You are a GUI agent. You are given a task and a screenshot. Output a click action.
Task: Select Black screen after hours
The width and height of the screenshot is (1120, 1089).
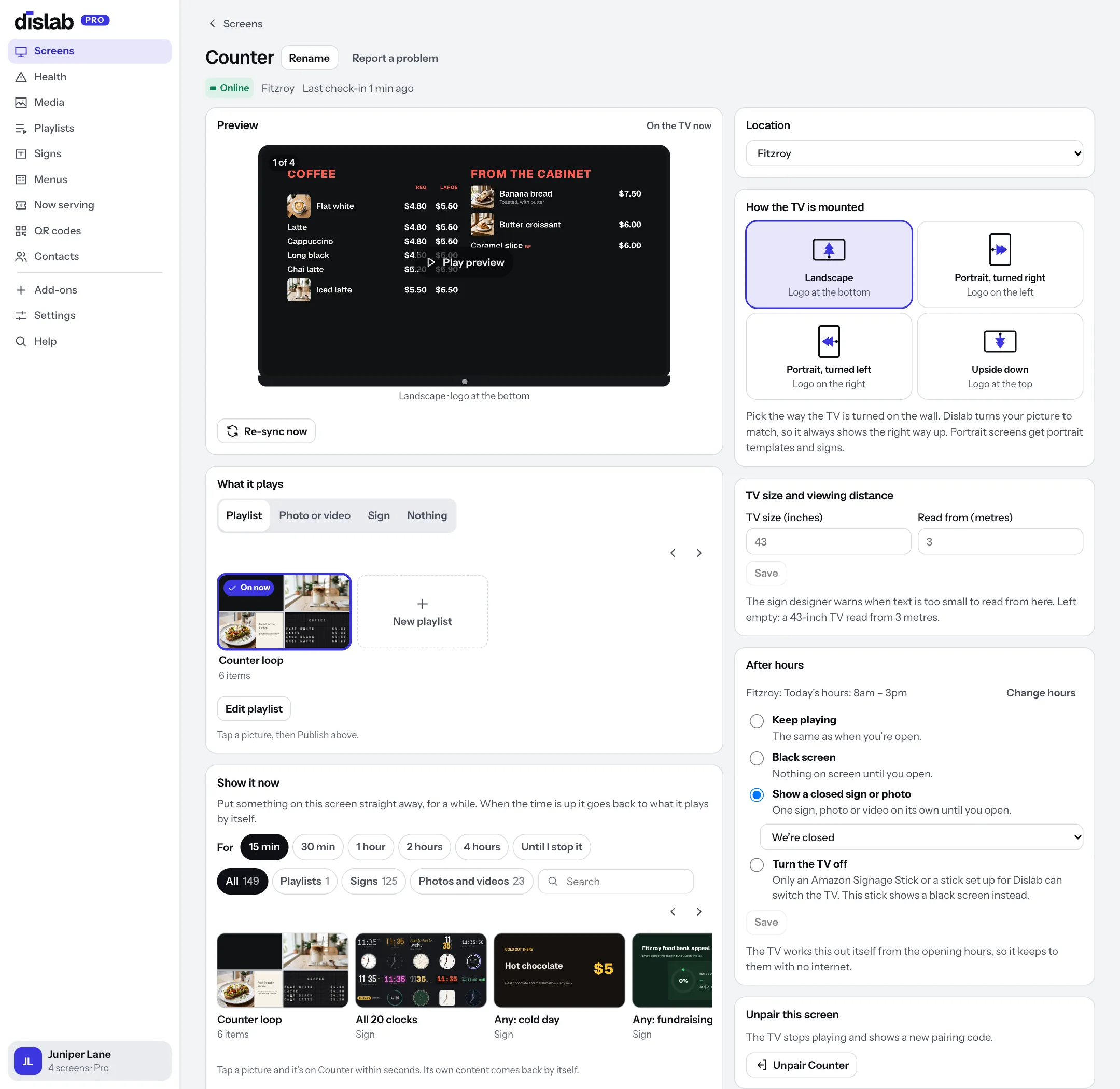click(x=756, y=758)
